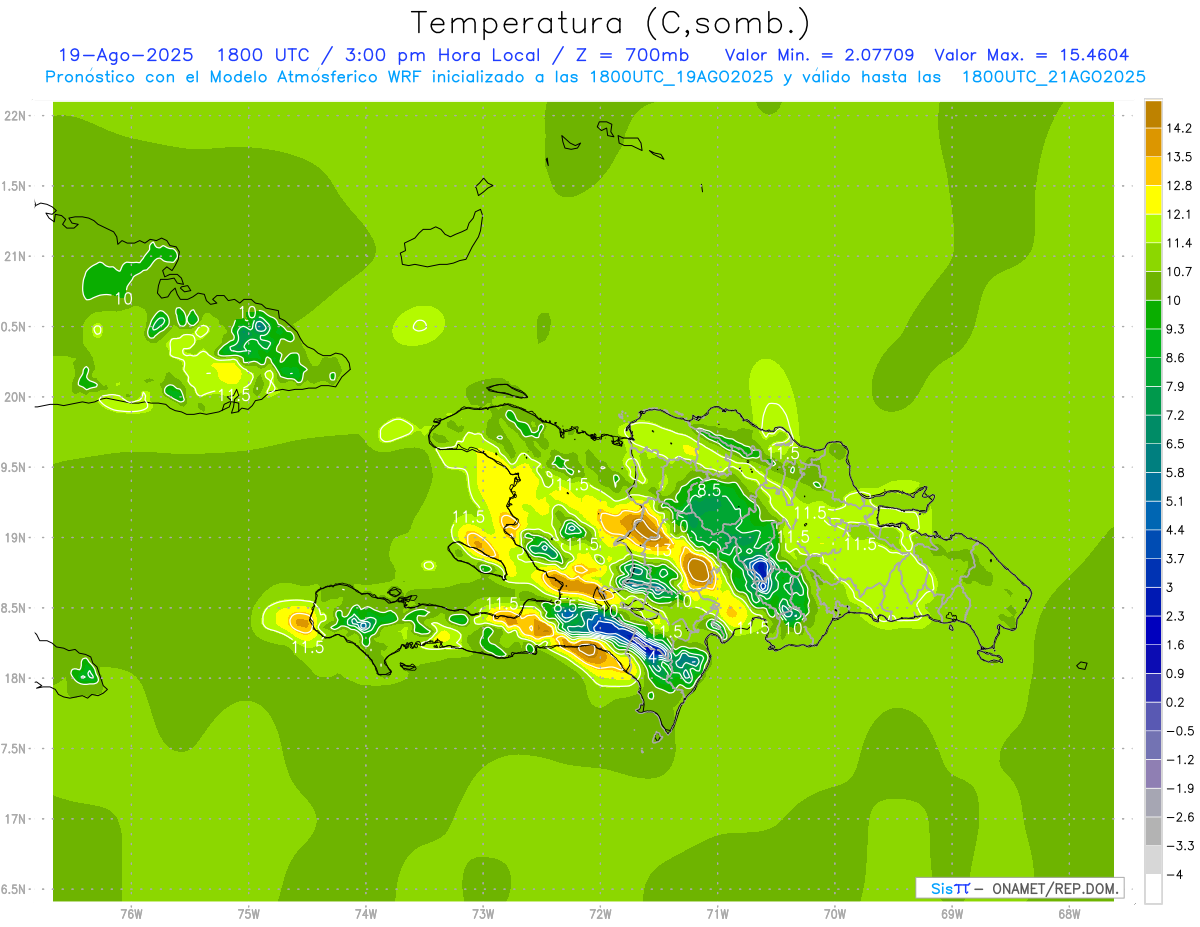This screenshot has height=927, width=1200.
Task: Click the "10.7" colorbar value
Action: (x=1179, y=271)
